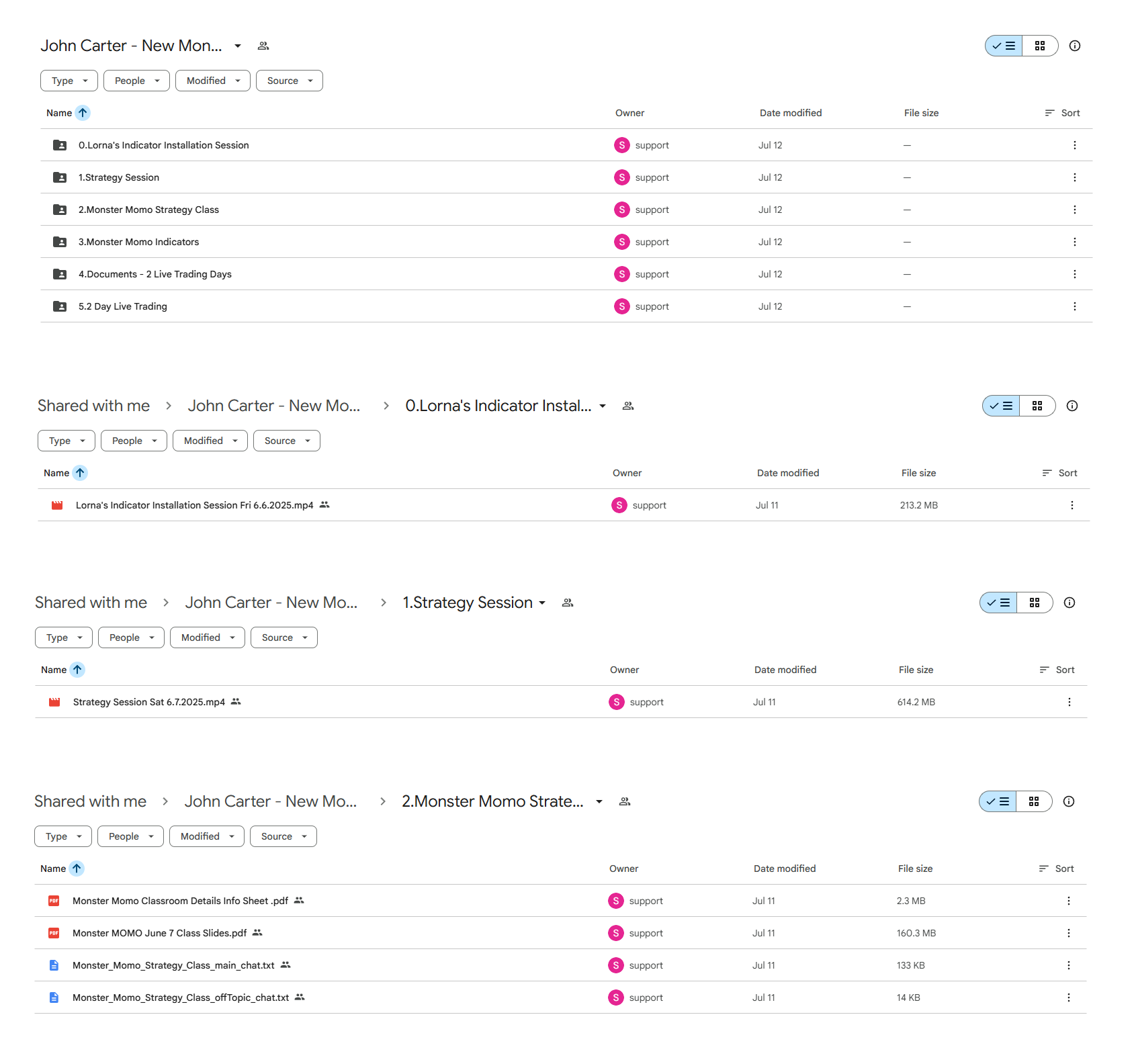The width and height of the screenshot is (1134, 1064).
Task: Click shared-people icon beside 0.Lorna's Indicator Instal... title
Action: [x=628, y=406]
